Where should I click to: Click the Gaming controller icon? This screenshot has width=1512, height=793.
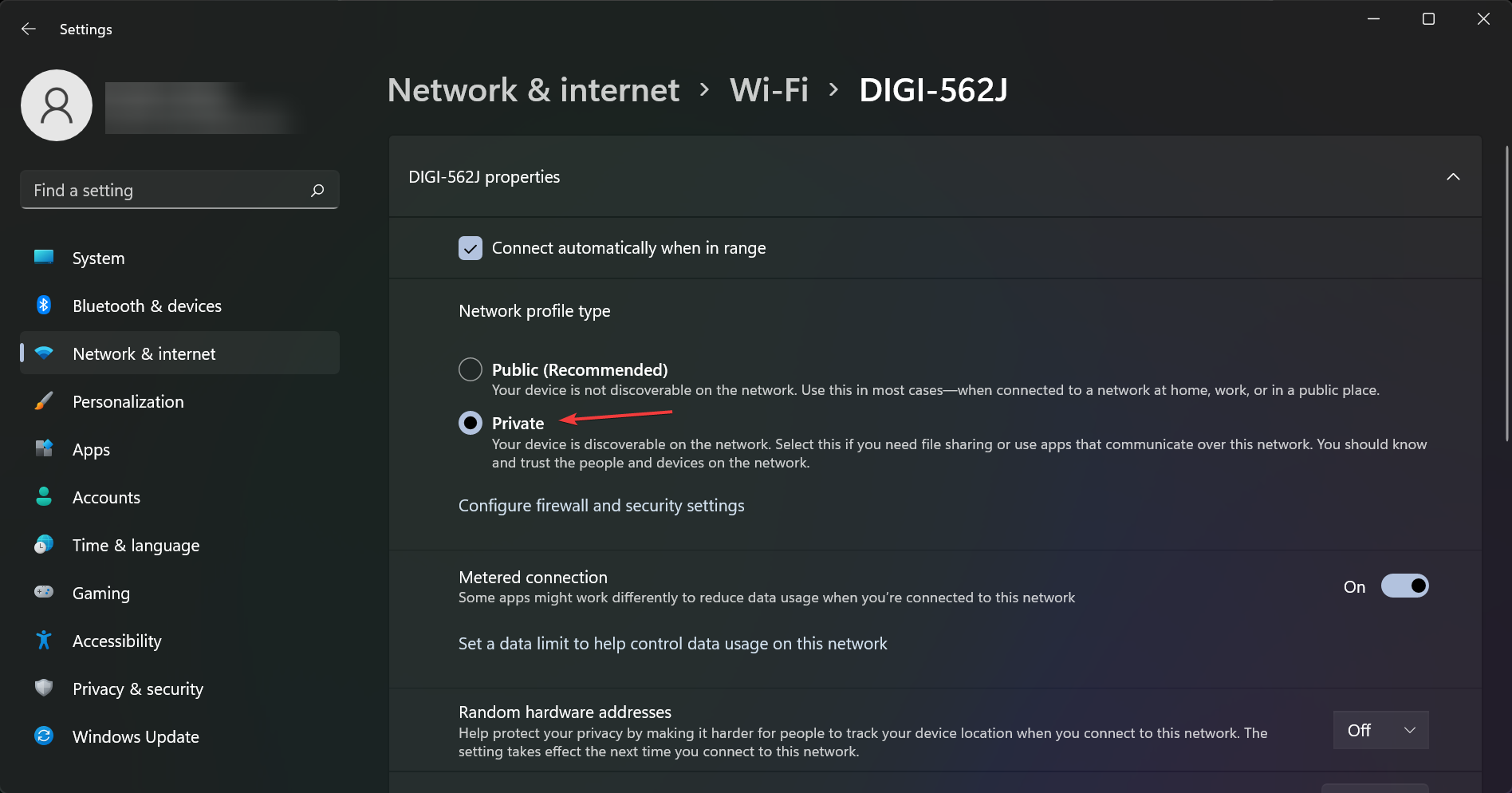coord(44,592)
